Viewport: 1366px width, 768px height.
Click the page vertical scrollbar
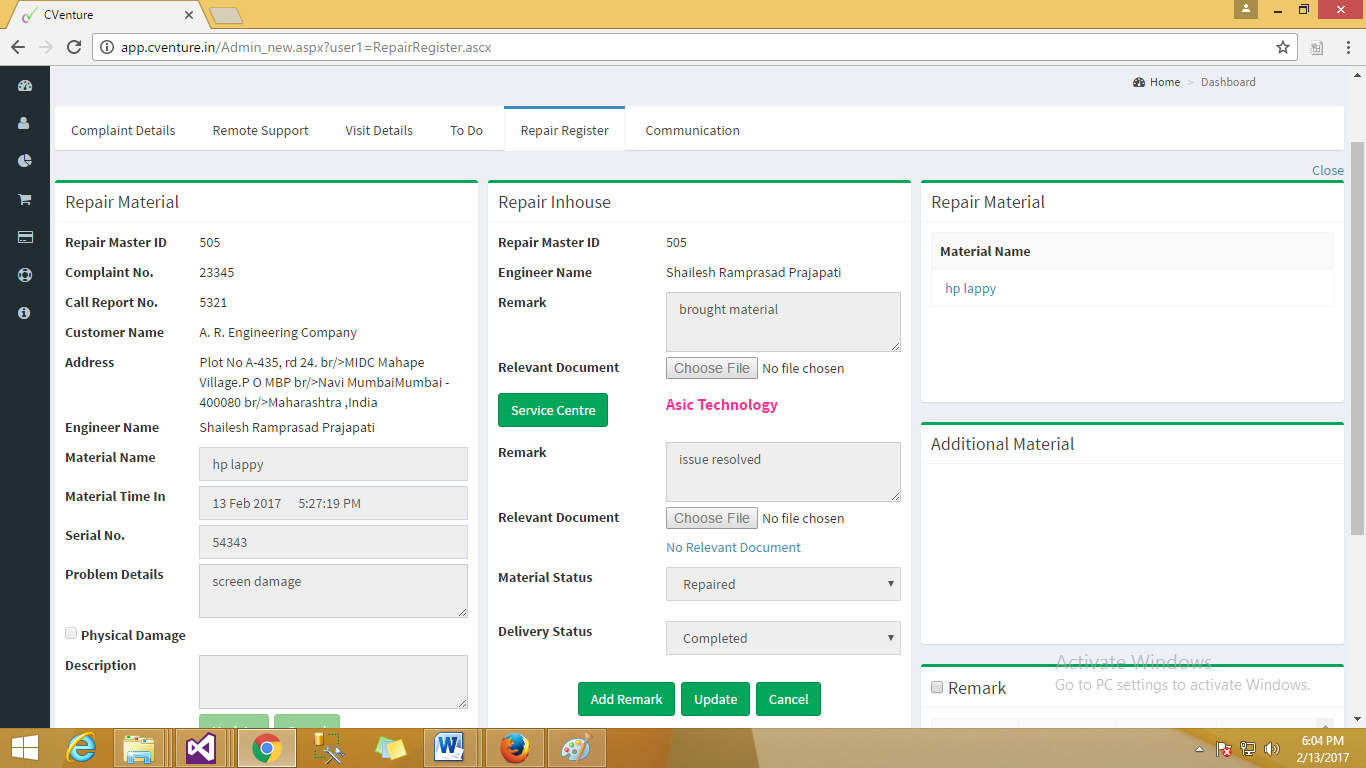pos(1357,340)
